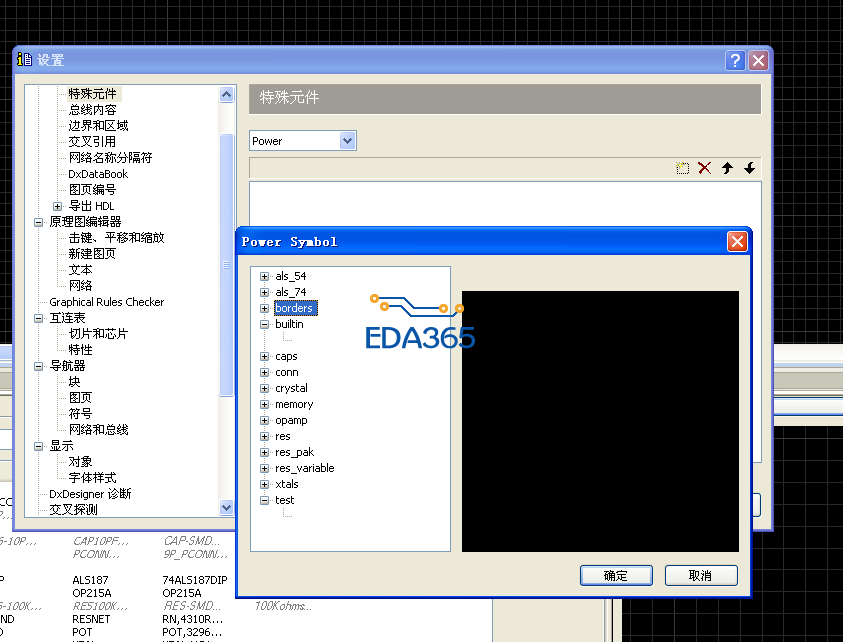Collapse the 导航器 settings node

38,366
